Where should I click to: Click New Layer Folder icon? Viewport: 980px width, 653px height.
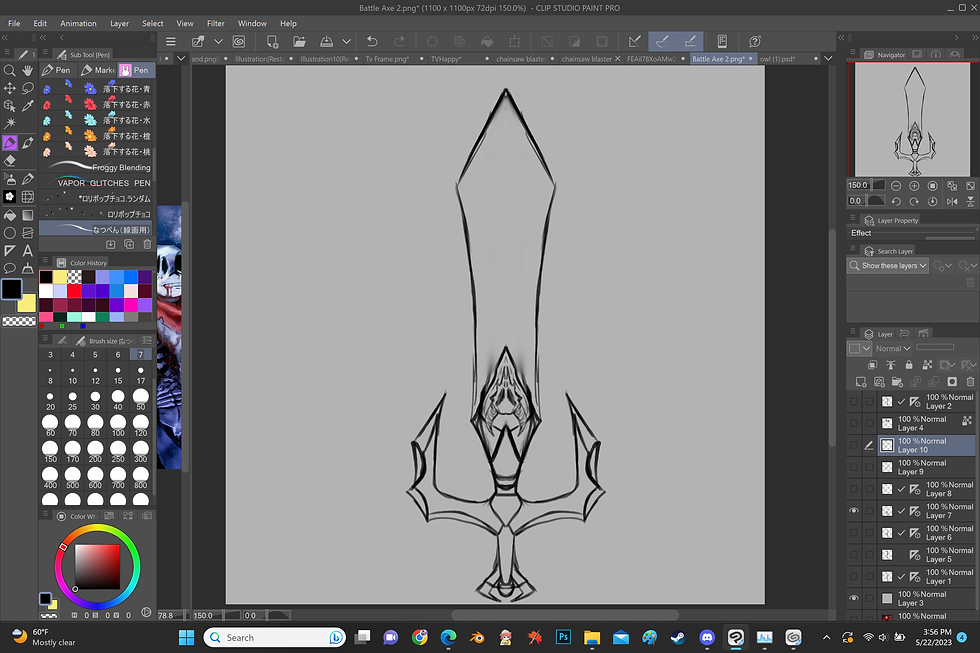tap(897, 382)
